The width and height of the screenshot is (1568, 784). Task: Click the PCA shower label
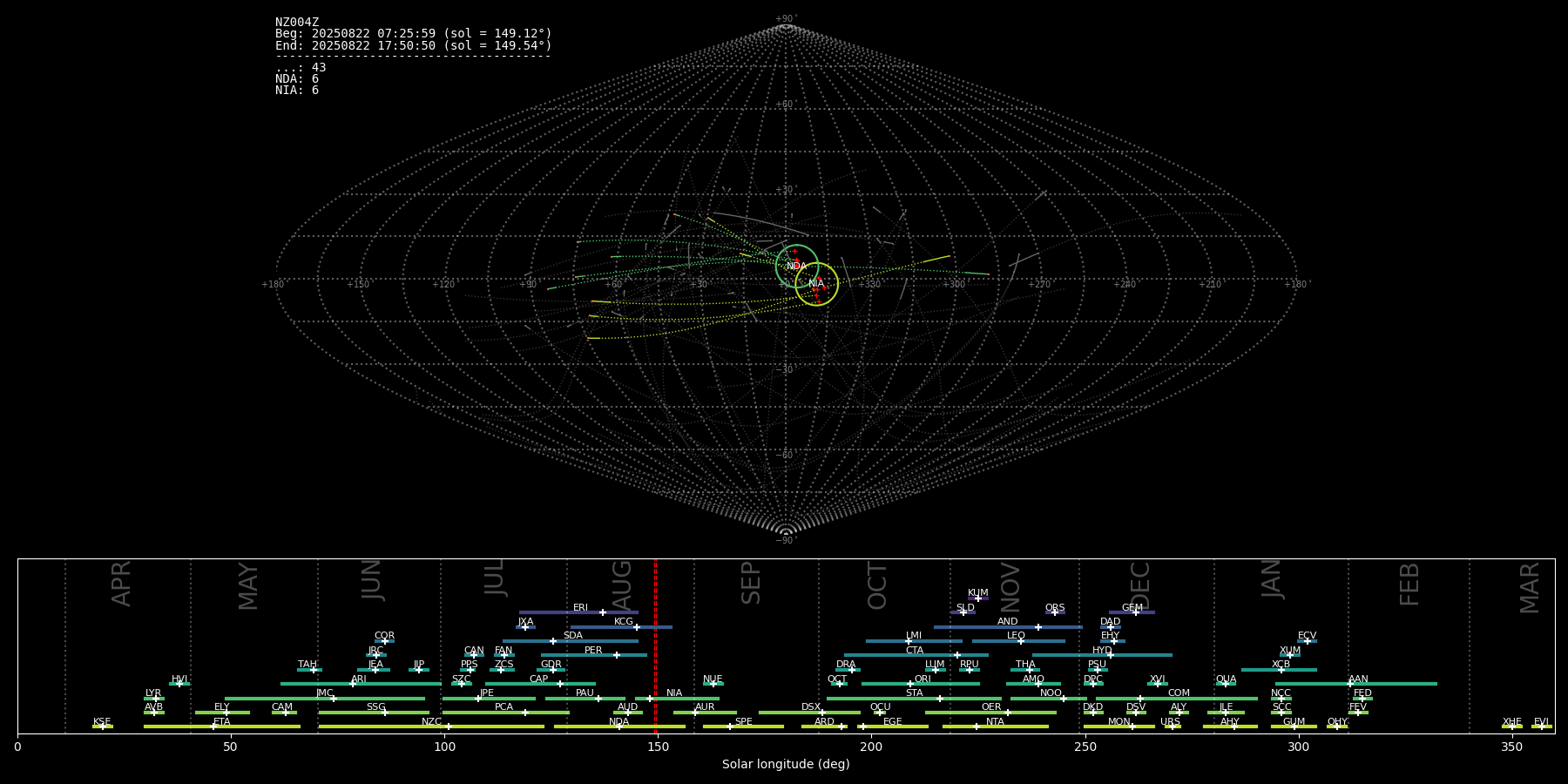pos(504,707)
